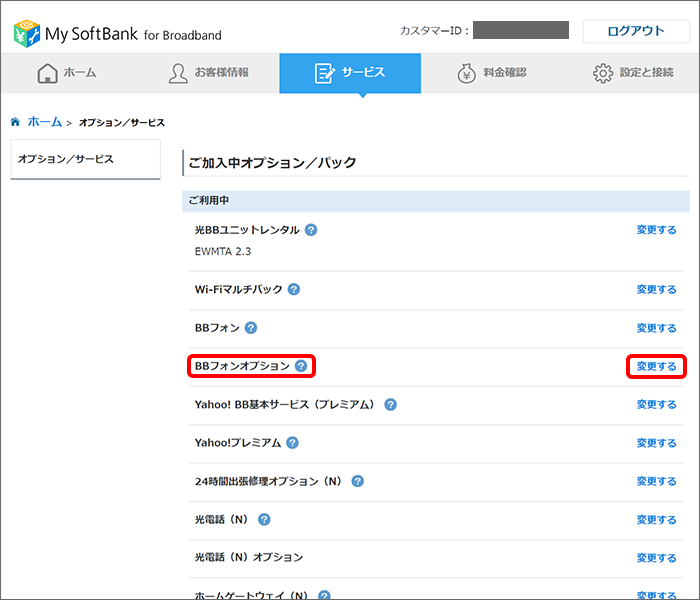Click the 光電話（N）オプション label

tap(249, 557)
